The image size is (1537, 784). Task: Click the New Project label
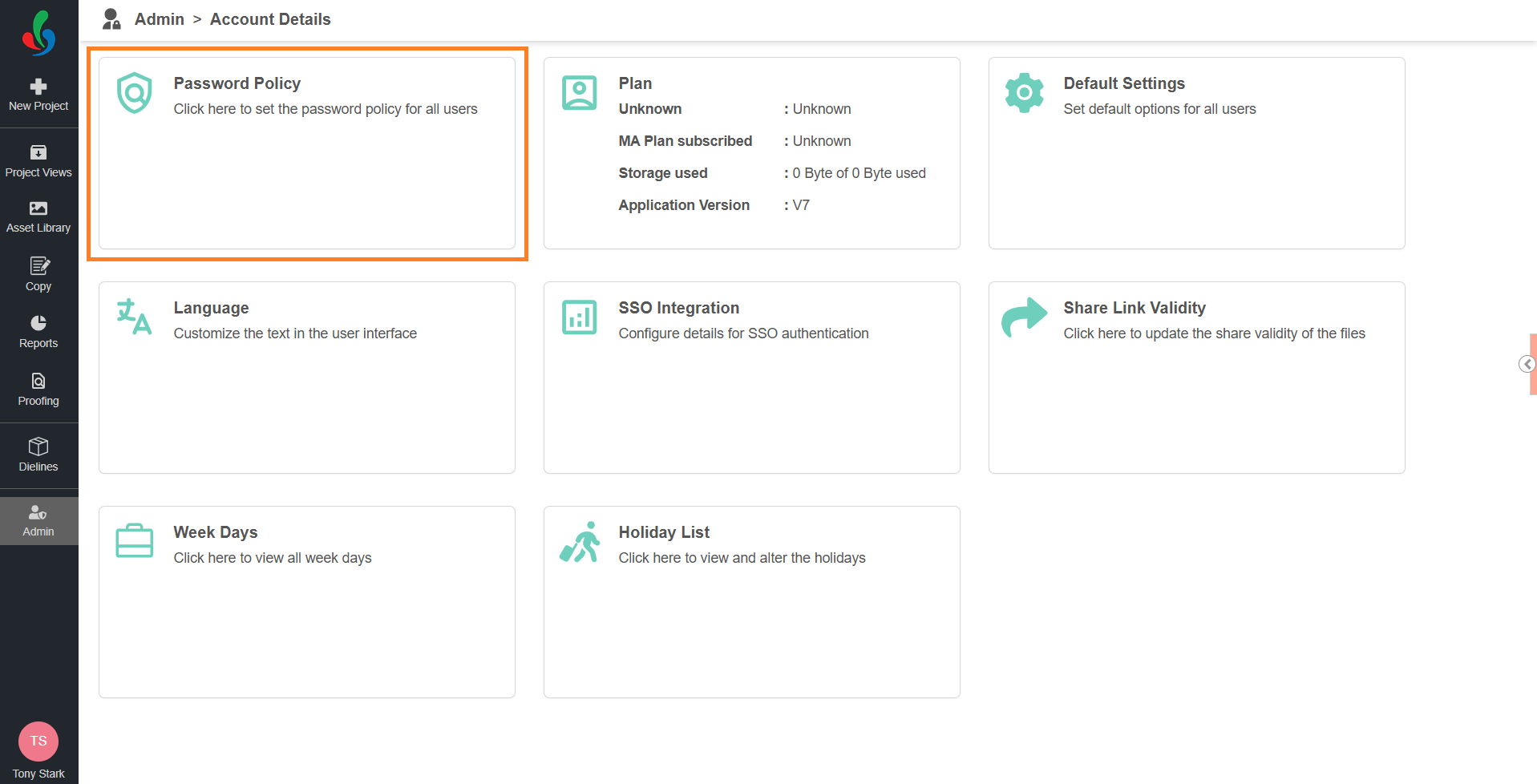tap(38, 106)
